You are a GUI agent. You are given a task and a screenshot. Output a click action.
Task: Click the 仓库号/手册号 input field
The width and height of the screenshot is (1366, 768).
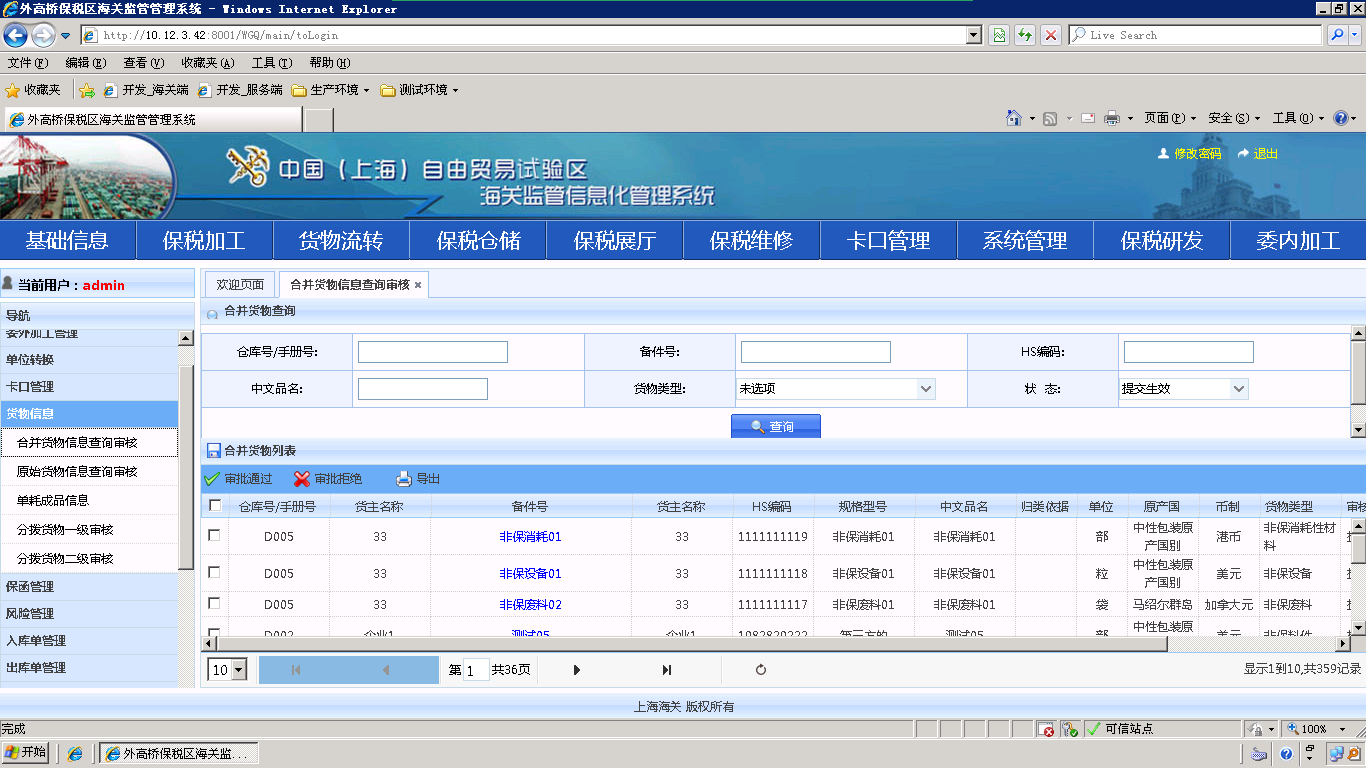coord(432,352)
